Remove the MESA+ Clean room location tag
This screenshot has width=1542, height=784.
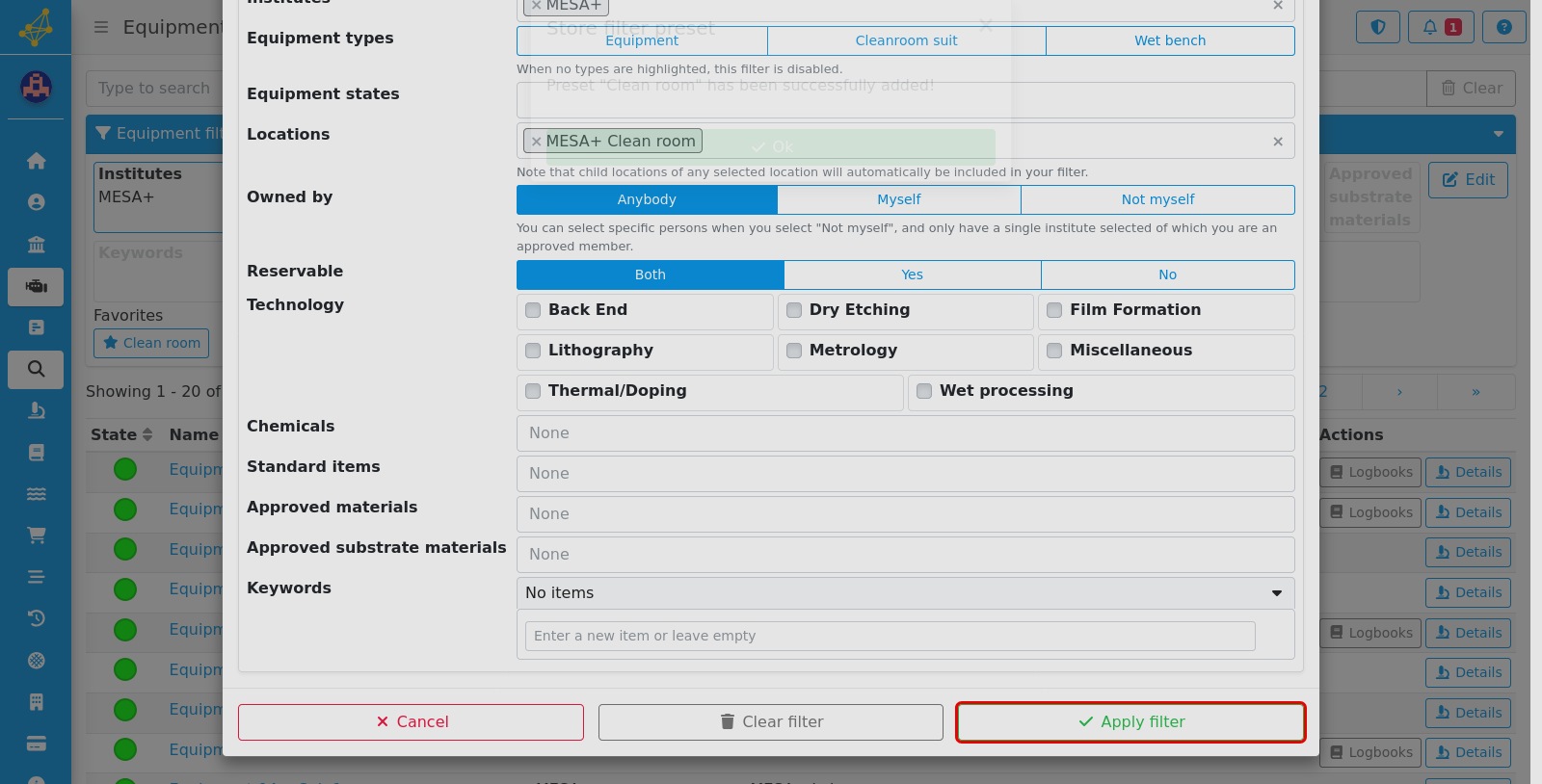(x=537, y=142)
